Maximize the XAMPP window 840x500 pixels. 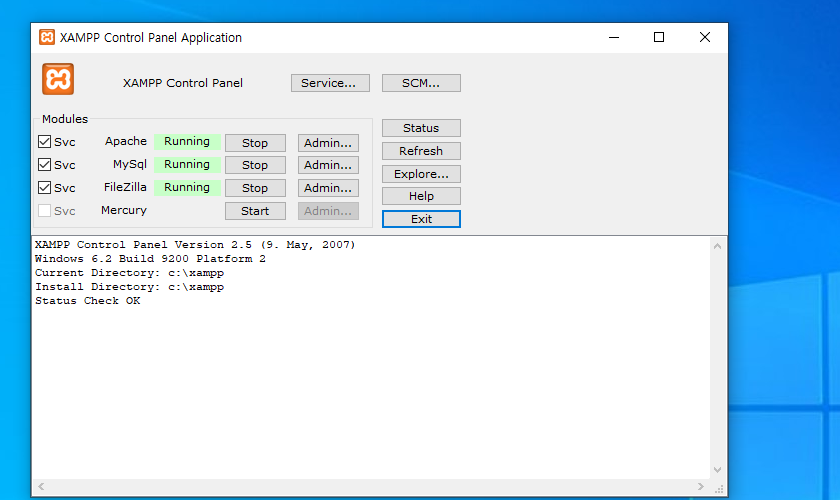pos(659,37)
